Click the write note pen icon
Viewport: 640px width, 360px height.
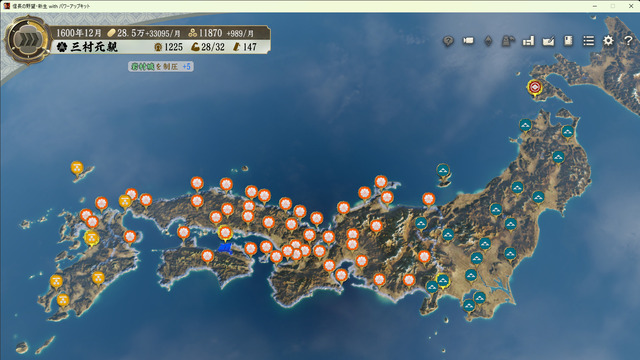(548, 41)
